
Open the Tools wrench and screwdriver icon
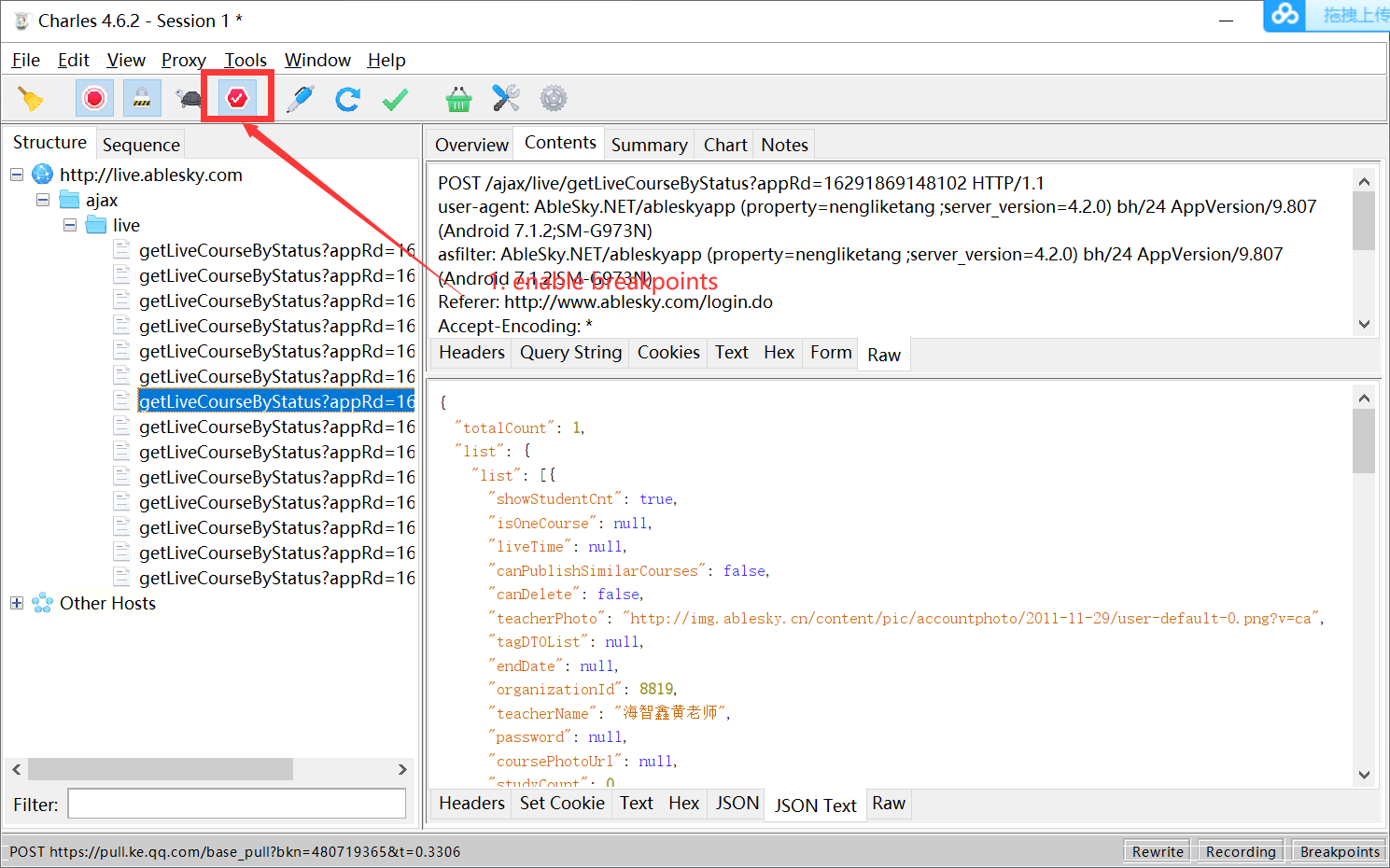[x=506, y=98]
